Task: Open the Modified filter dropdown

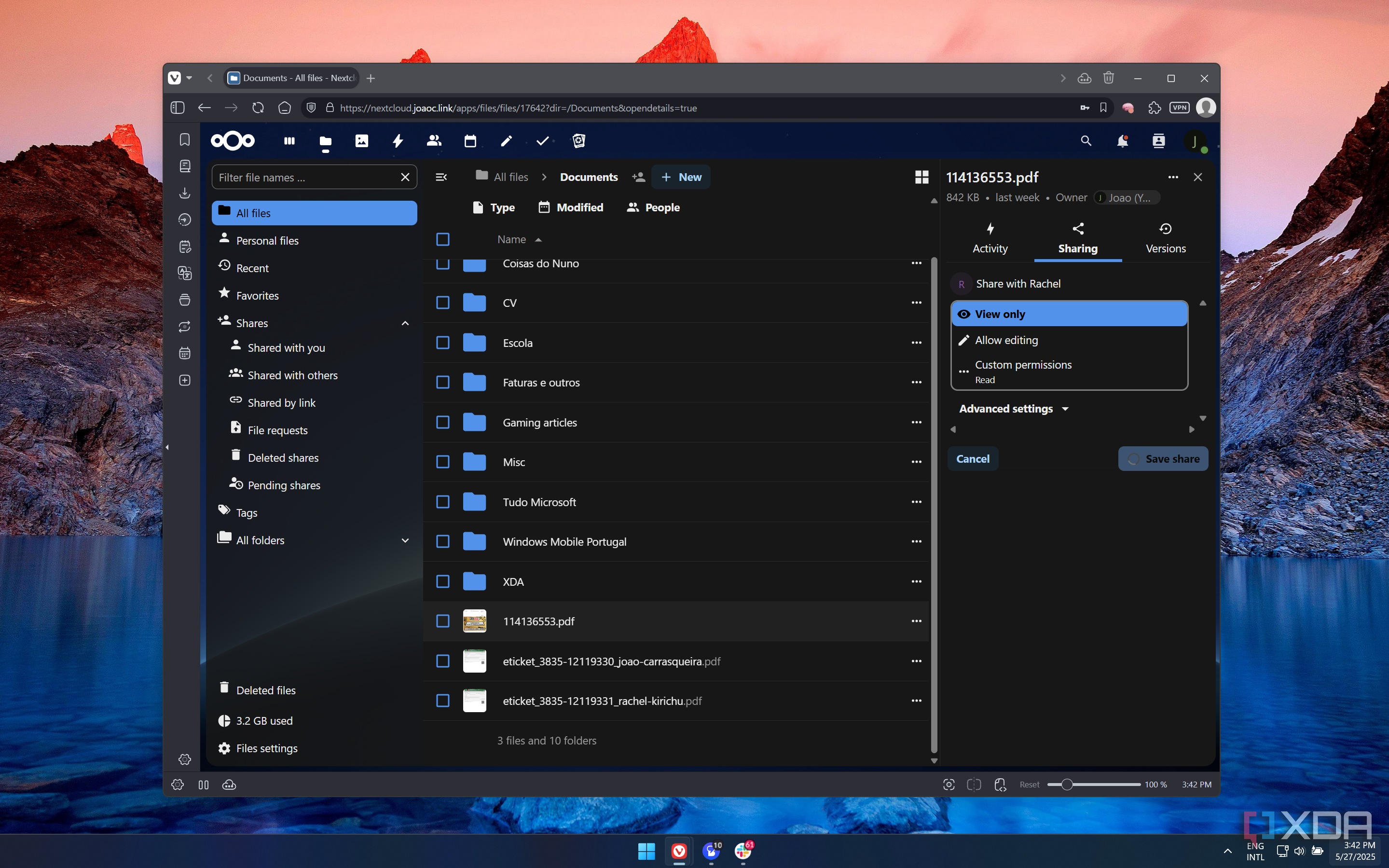Action: 571,207
